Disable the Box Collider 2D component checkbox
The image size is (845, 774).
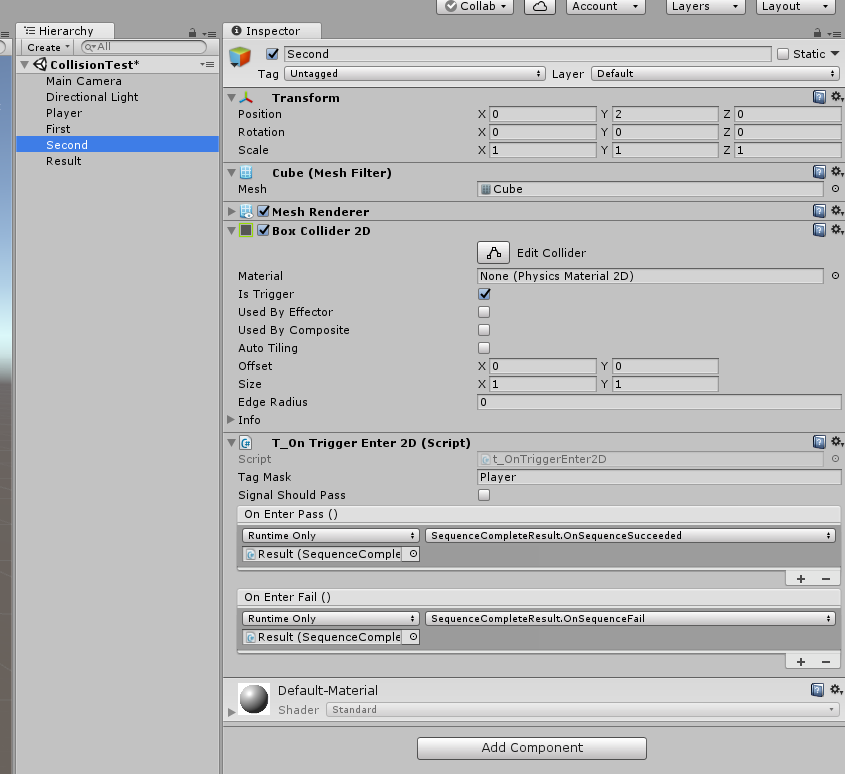(264, 230)
